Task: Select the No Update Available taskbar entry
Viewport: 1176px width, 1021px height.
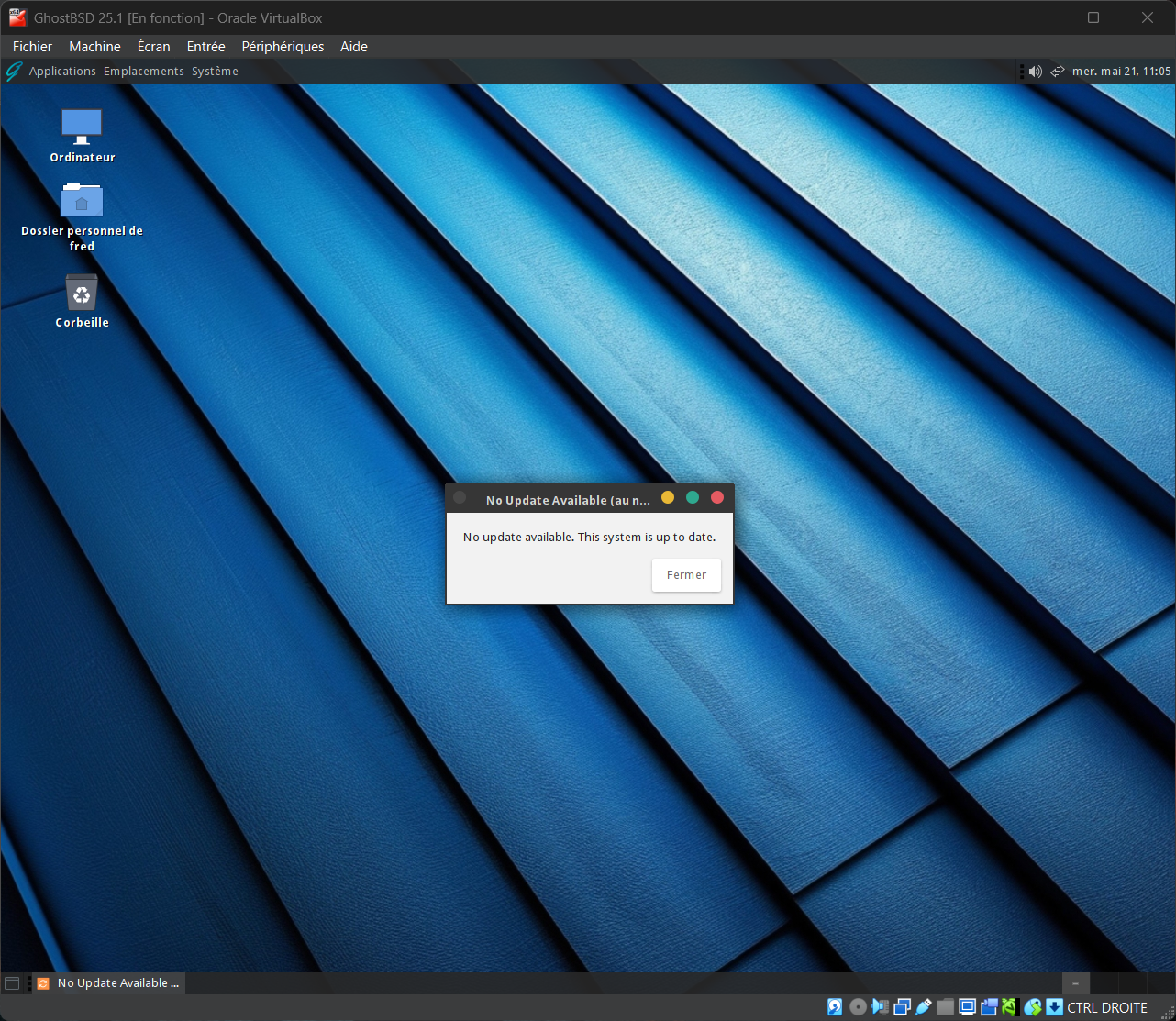Action: 108,983
